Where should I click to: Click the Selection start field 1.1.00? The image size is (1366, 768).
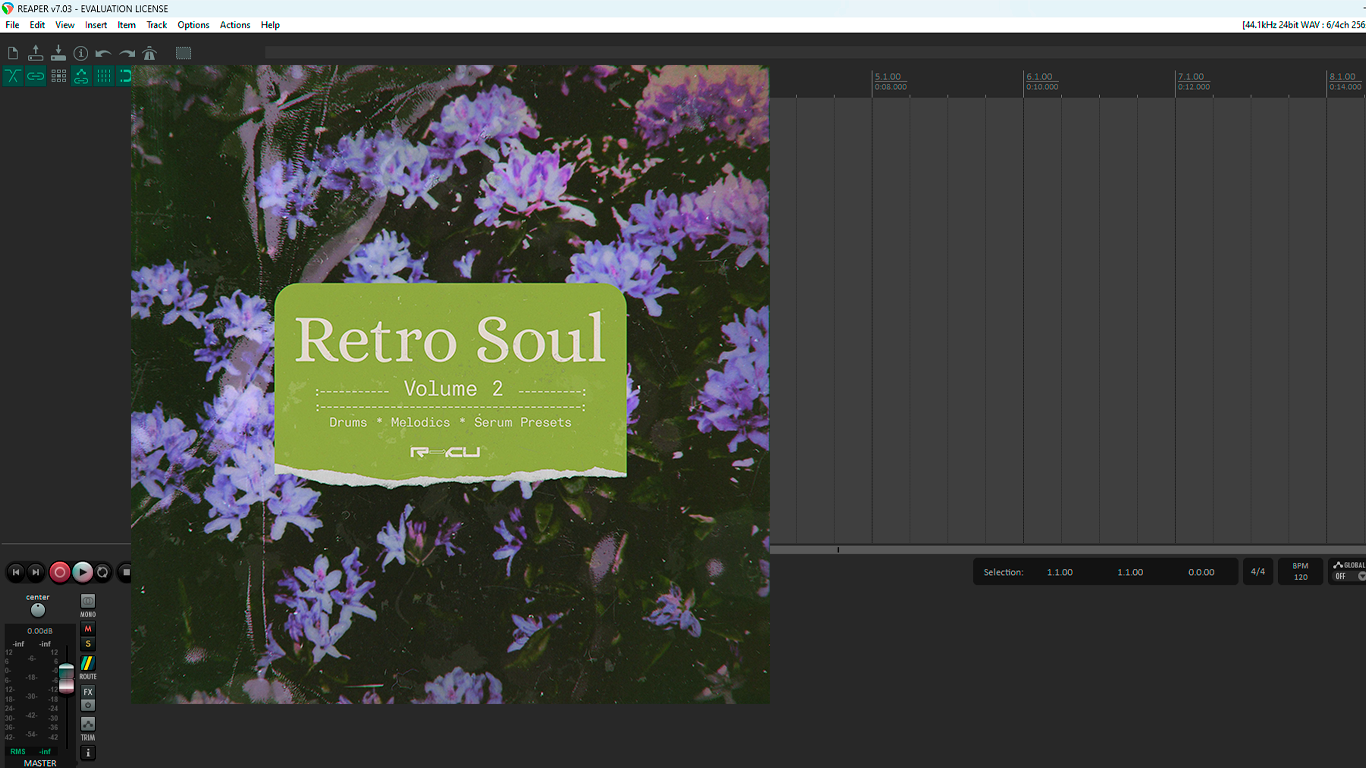click(1060, 572)
